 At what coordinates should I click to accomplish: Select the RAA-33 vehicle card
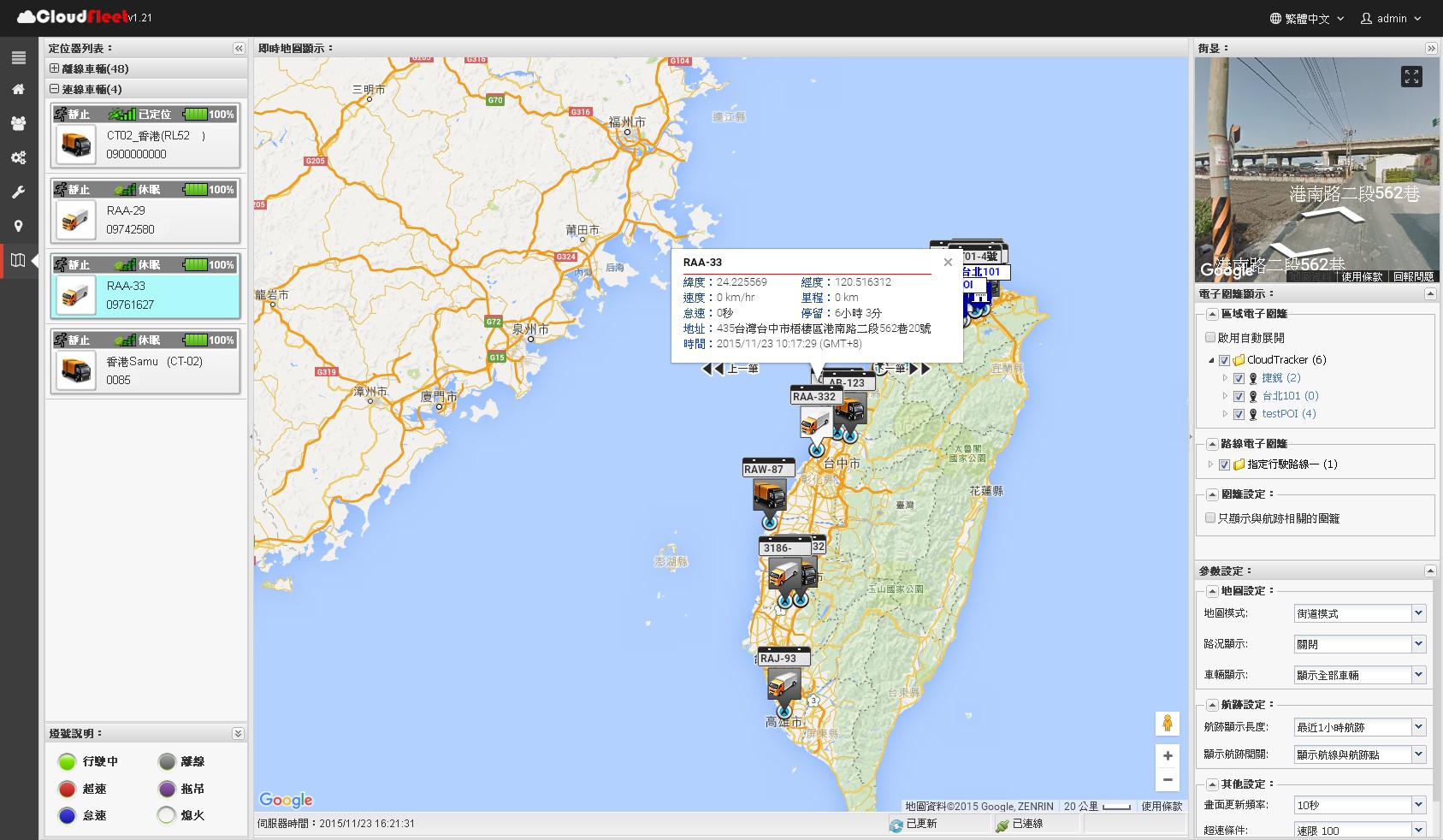[x=145, y=286]
